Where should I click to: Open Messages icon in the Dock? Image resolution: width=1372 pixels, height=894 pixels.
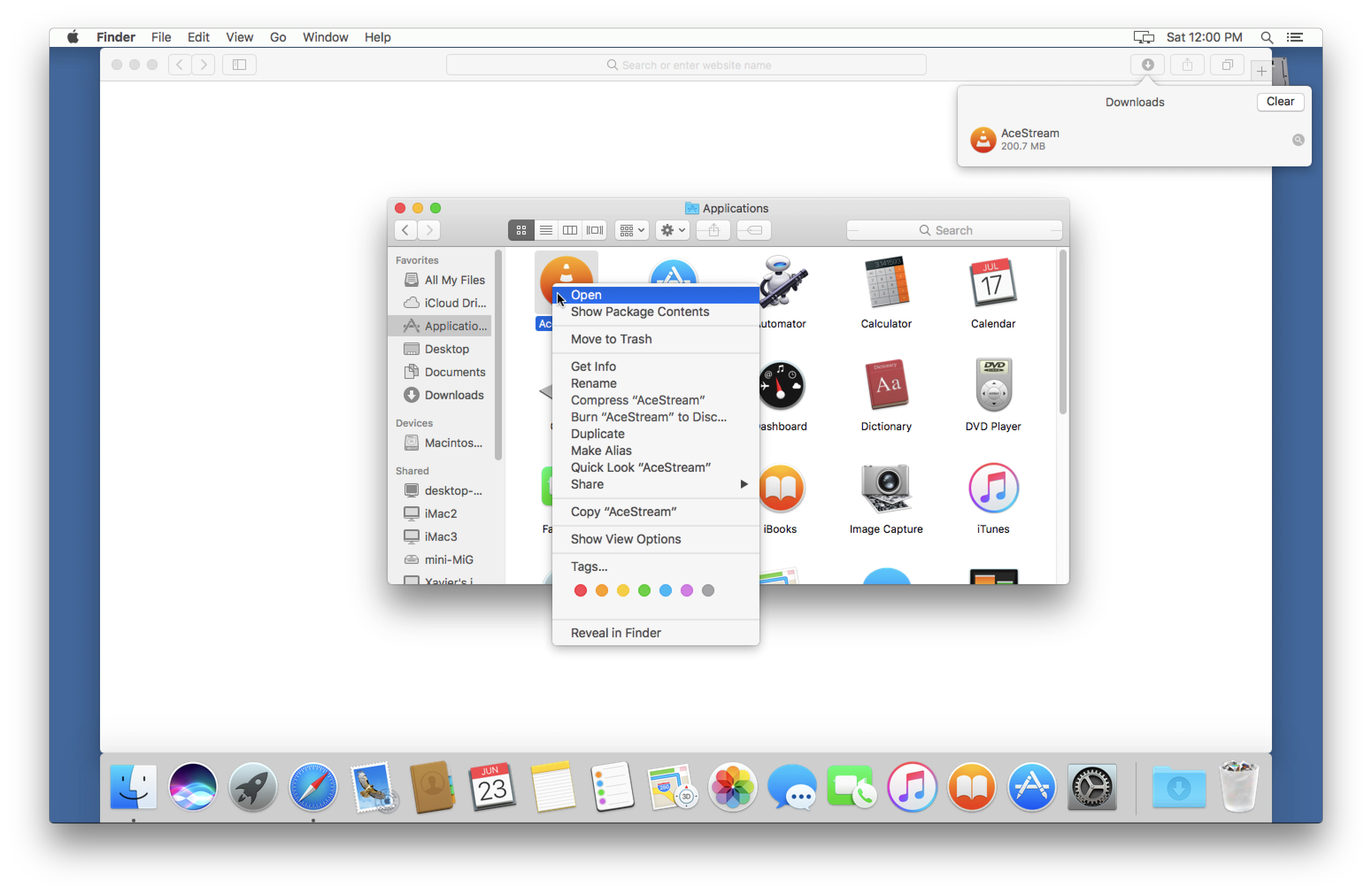tap(793, 787)
